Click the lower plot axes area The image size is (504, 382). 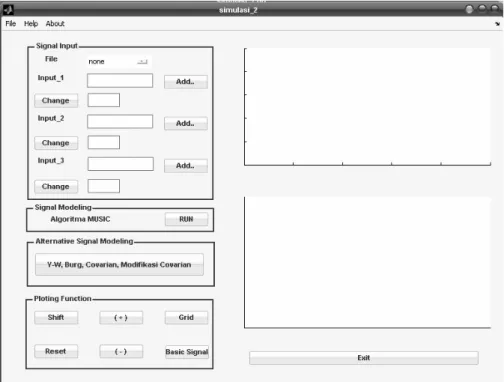pos(367,263)
